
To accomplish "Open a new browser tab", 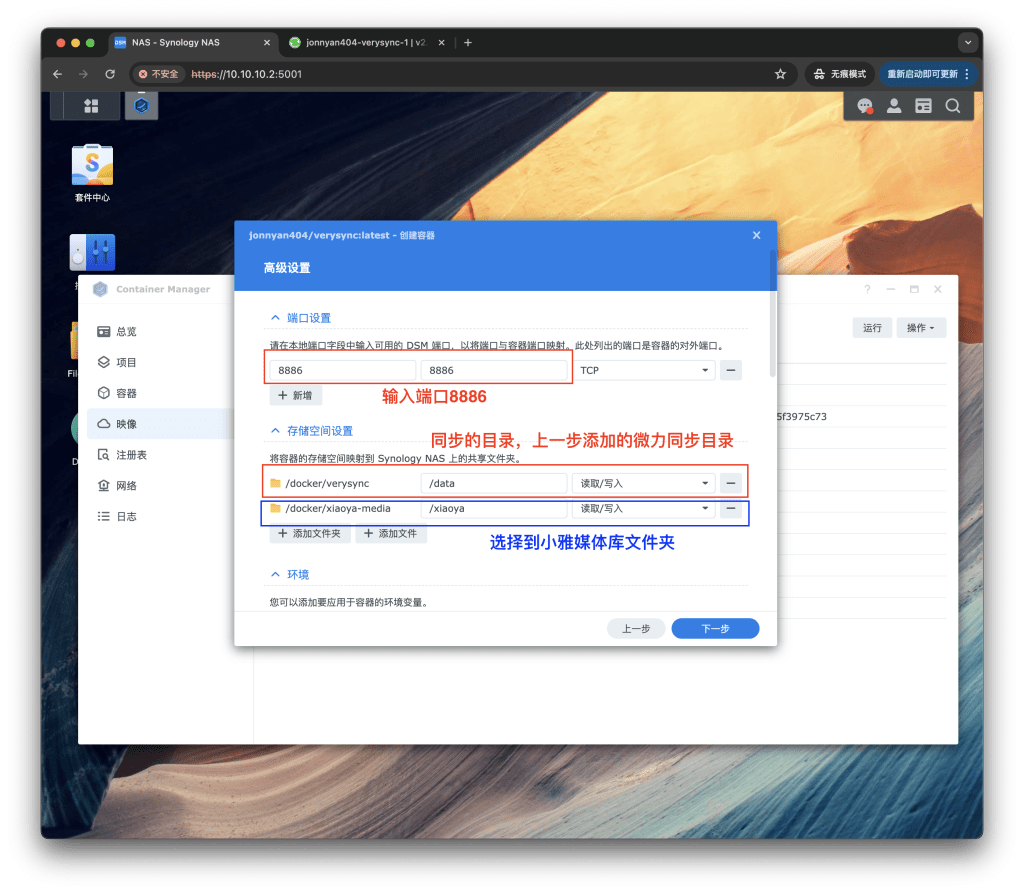I will tap(468, 42).
